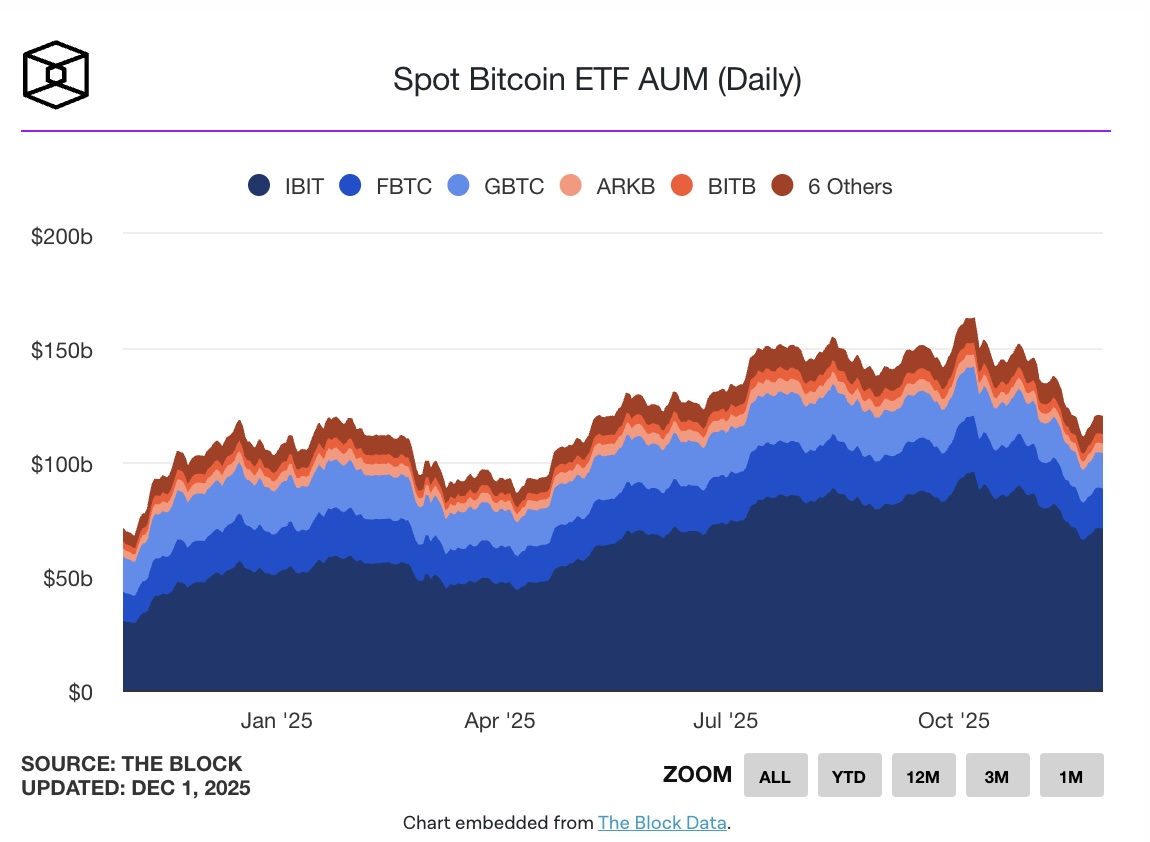The height and width of the screenshot is (842, 1150).
Task: Click the ARKB salmon legend dot
Action: [x=571, y=186]
